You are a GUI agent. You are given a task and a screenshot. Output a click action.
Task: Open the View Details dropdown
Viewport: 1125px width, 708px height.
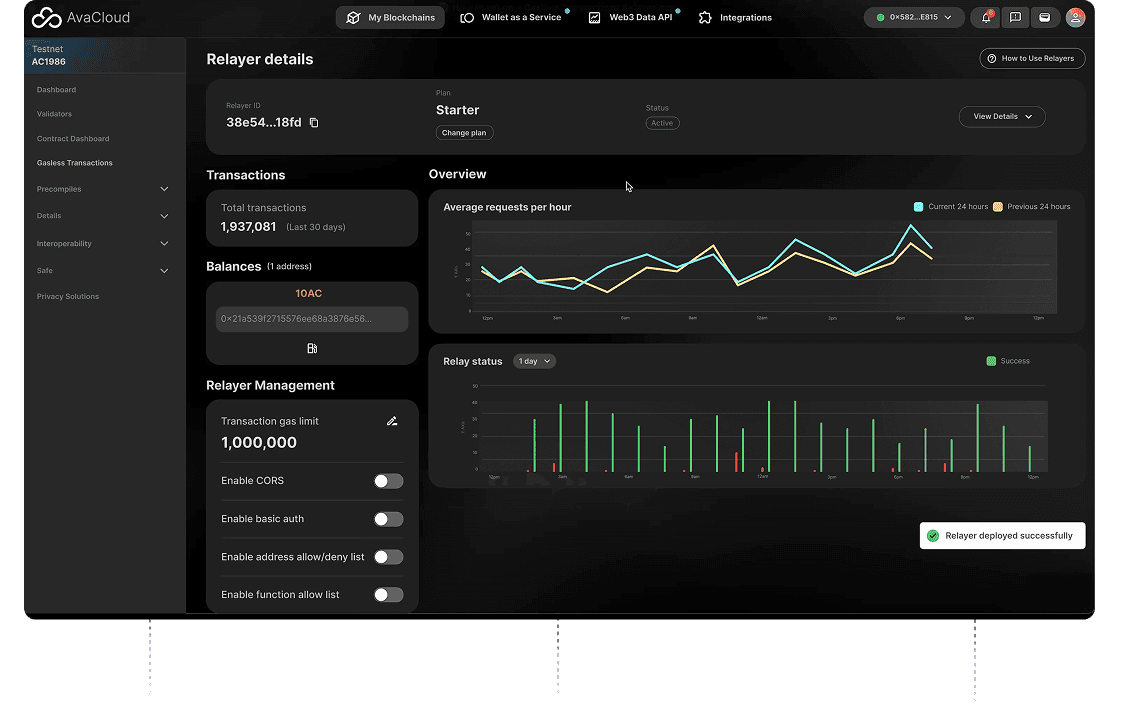coord(1002,116)
